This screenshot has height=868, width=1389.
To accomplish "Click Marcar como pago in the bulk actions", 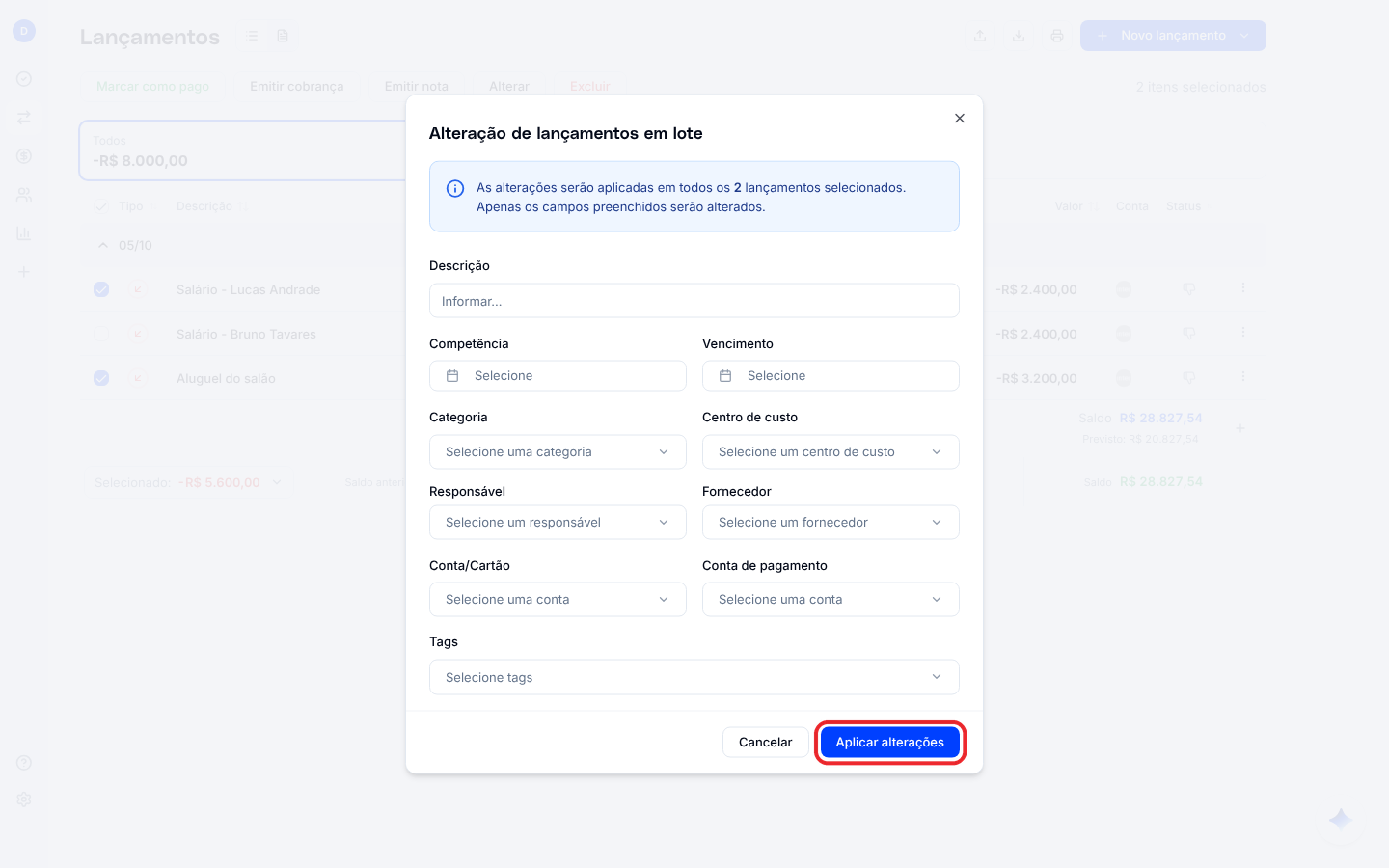I will click(x=152, y=87).
